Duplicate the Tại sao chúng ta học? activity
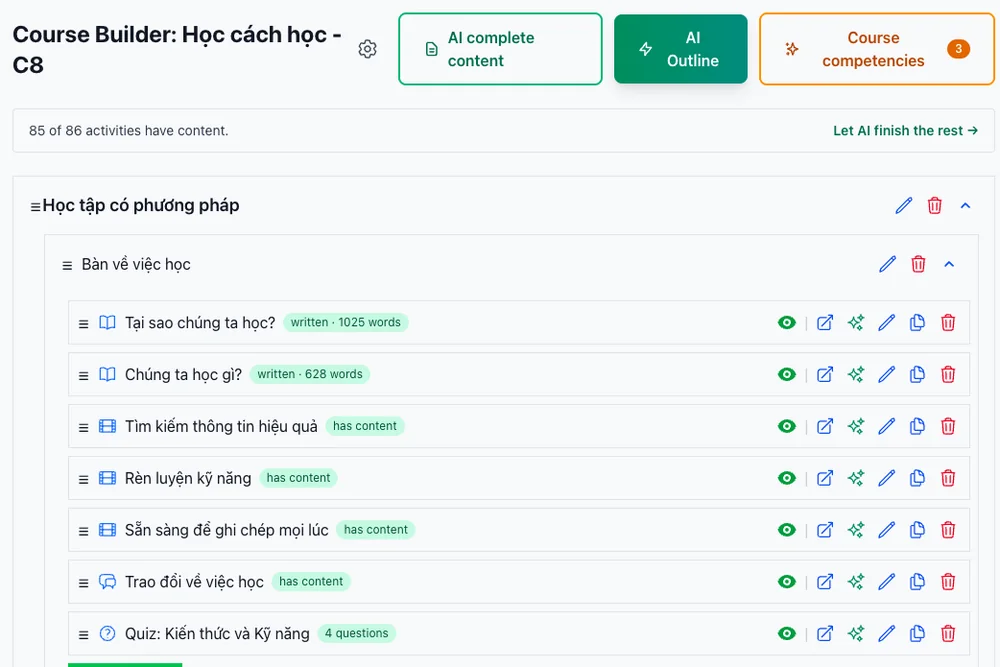The width and height of the screenshot is (1000, 667). click(x=917, y=323)
